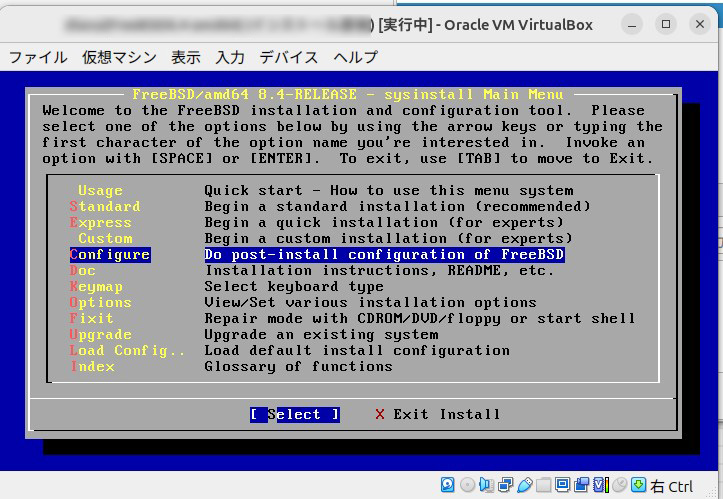Select the Keymap entry
The image size is (723, 499).
(x=96, y=286)
